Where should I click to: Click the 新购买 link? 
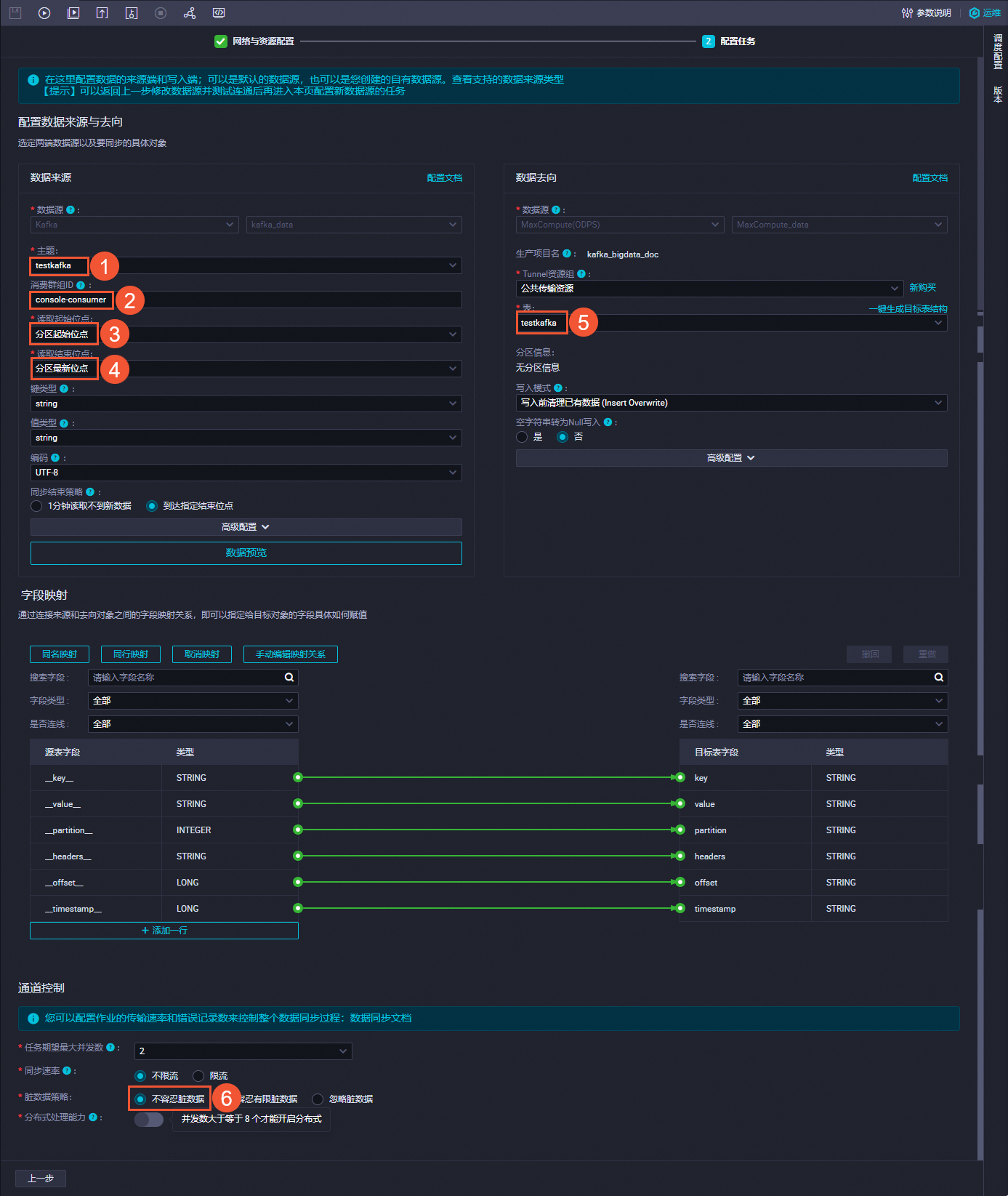click(923, 288)
